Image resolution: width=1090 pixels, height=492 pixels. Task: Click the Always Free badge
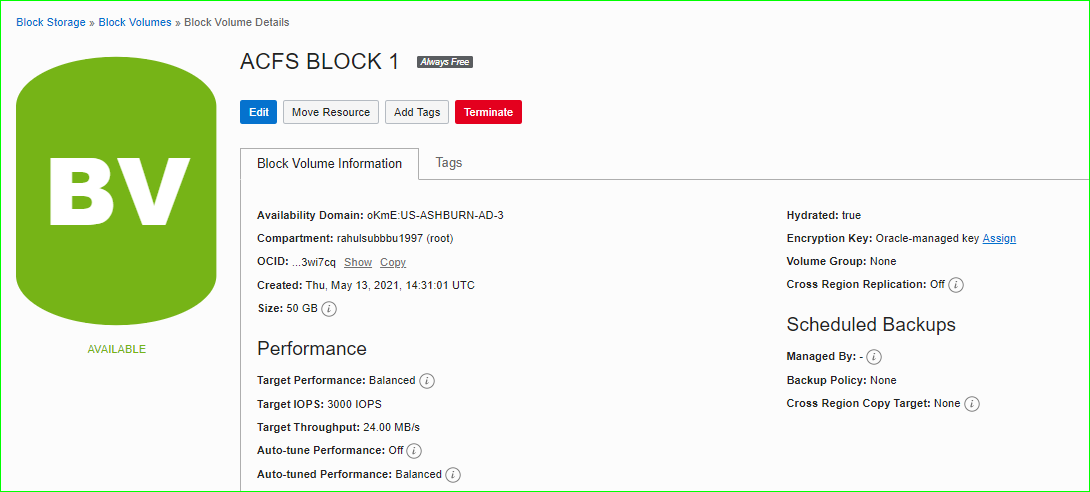445,62
